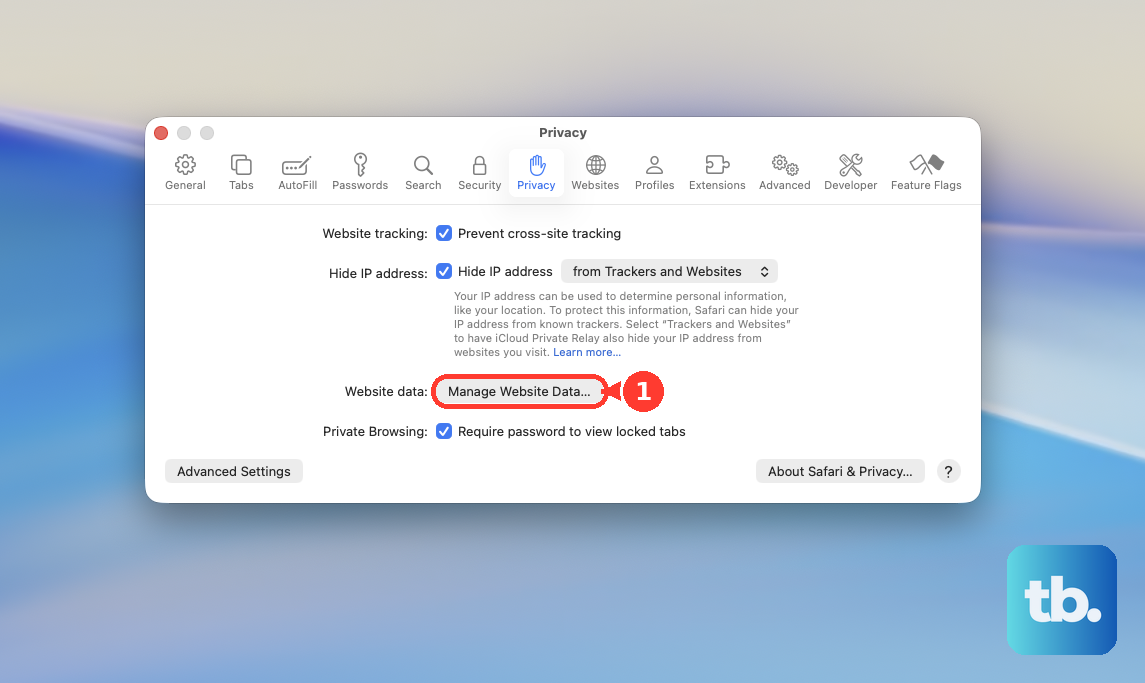Toggle Require password to view locked tabs
The width and height of the screenshot is (1145, 683).
coord(444,431)
